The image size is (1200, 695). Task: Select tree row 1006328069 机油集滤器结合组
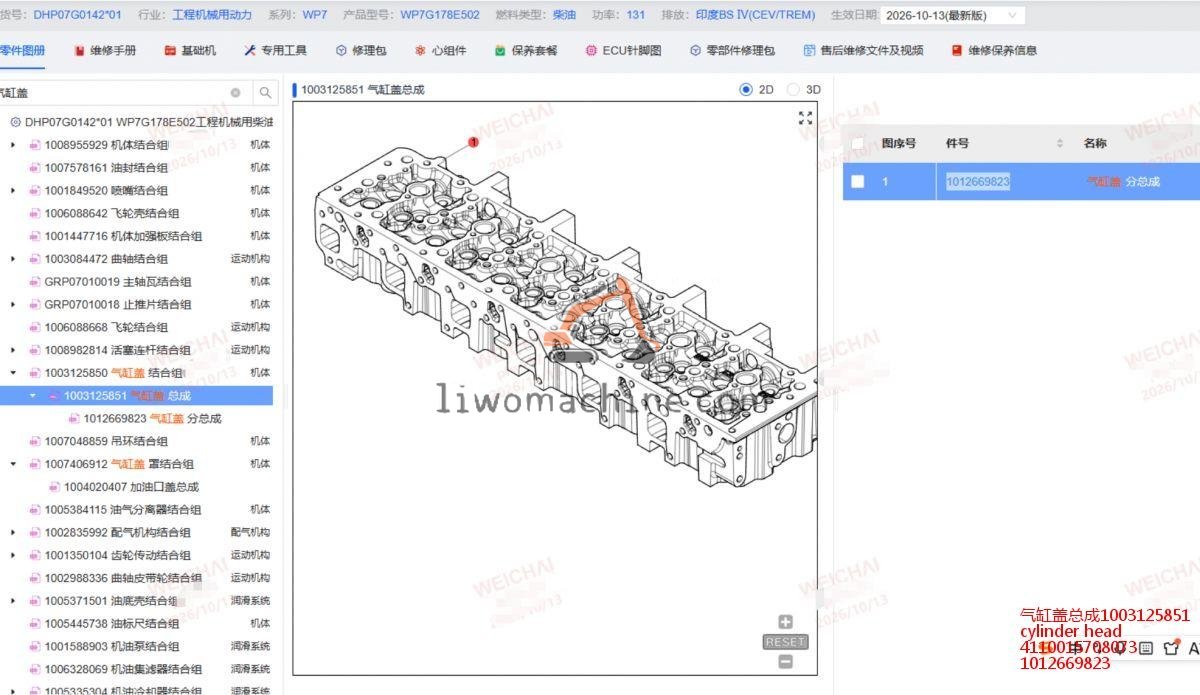tap(137, 669)
